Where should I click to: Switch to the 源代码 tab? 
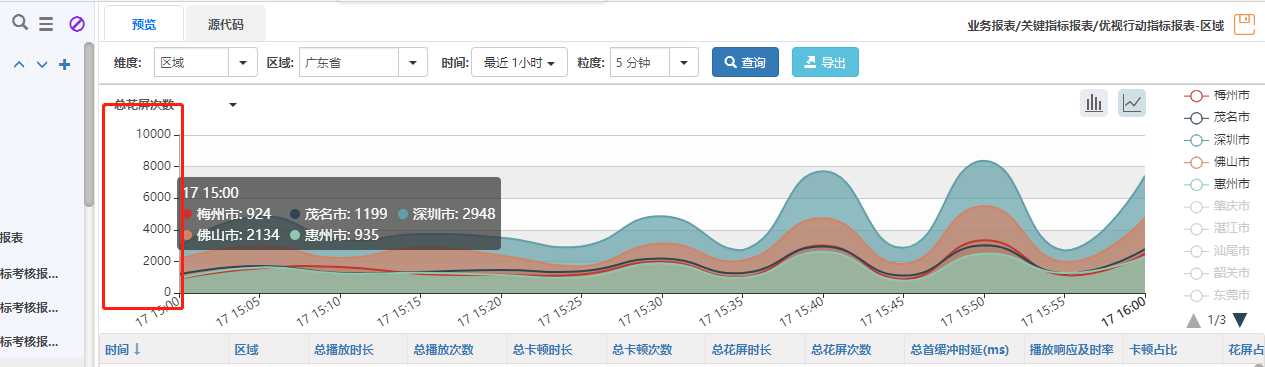pos(226,24)
